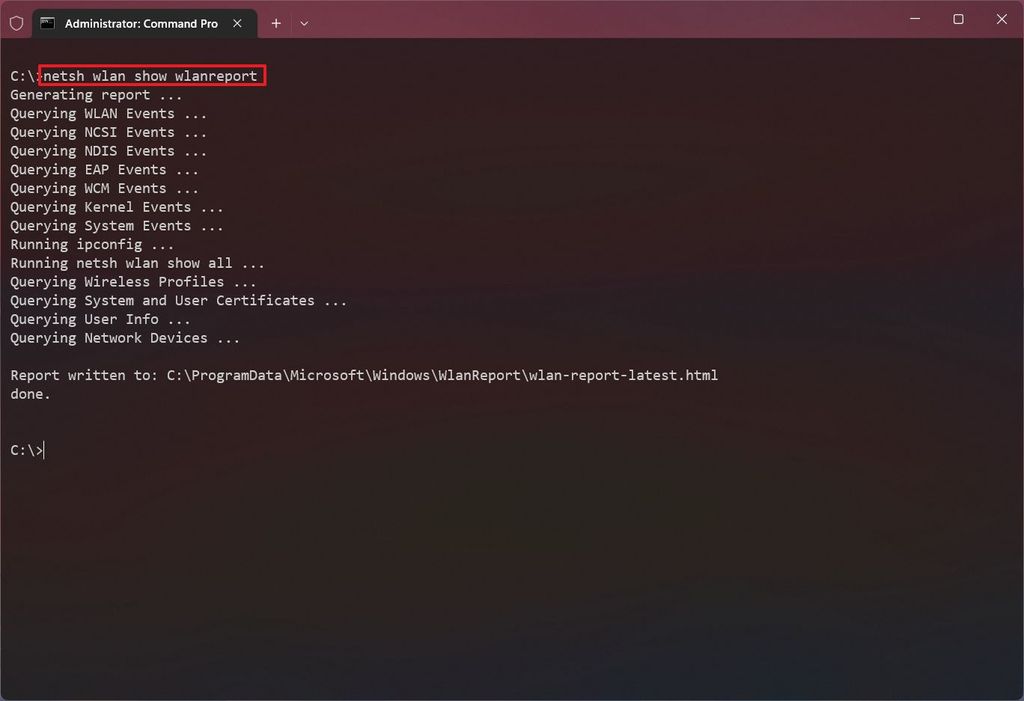
Task: Place the cursor at the C:\> prompt
Action: 28,450
